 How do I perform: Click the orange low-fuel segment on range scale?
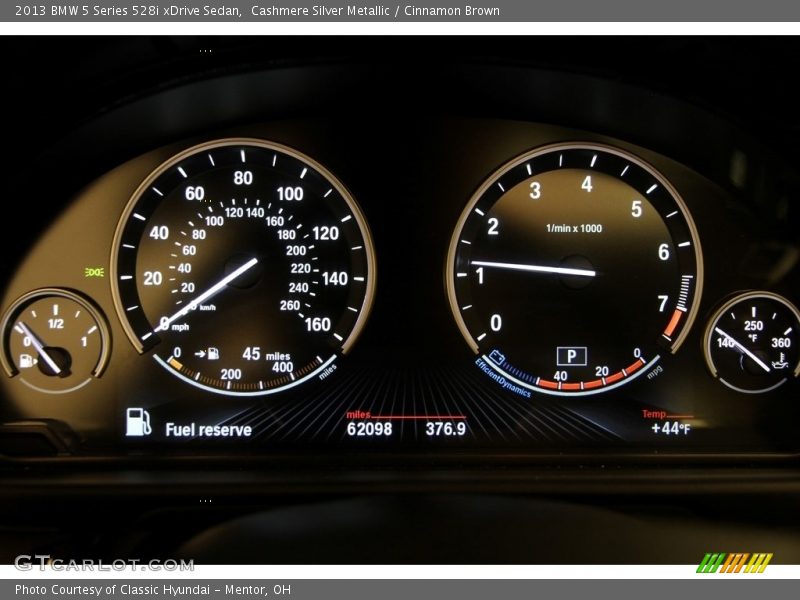(175, 364)
